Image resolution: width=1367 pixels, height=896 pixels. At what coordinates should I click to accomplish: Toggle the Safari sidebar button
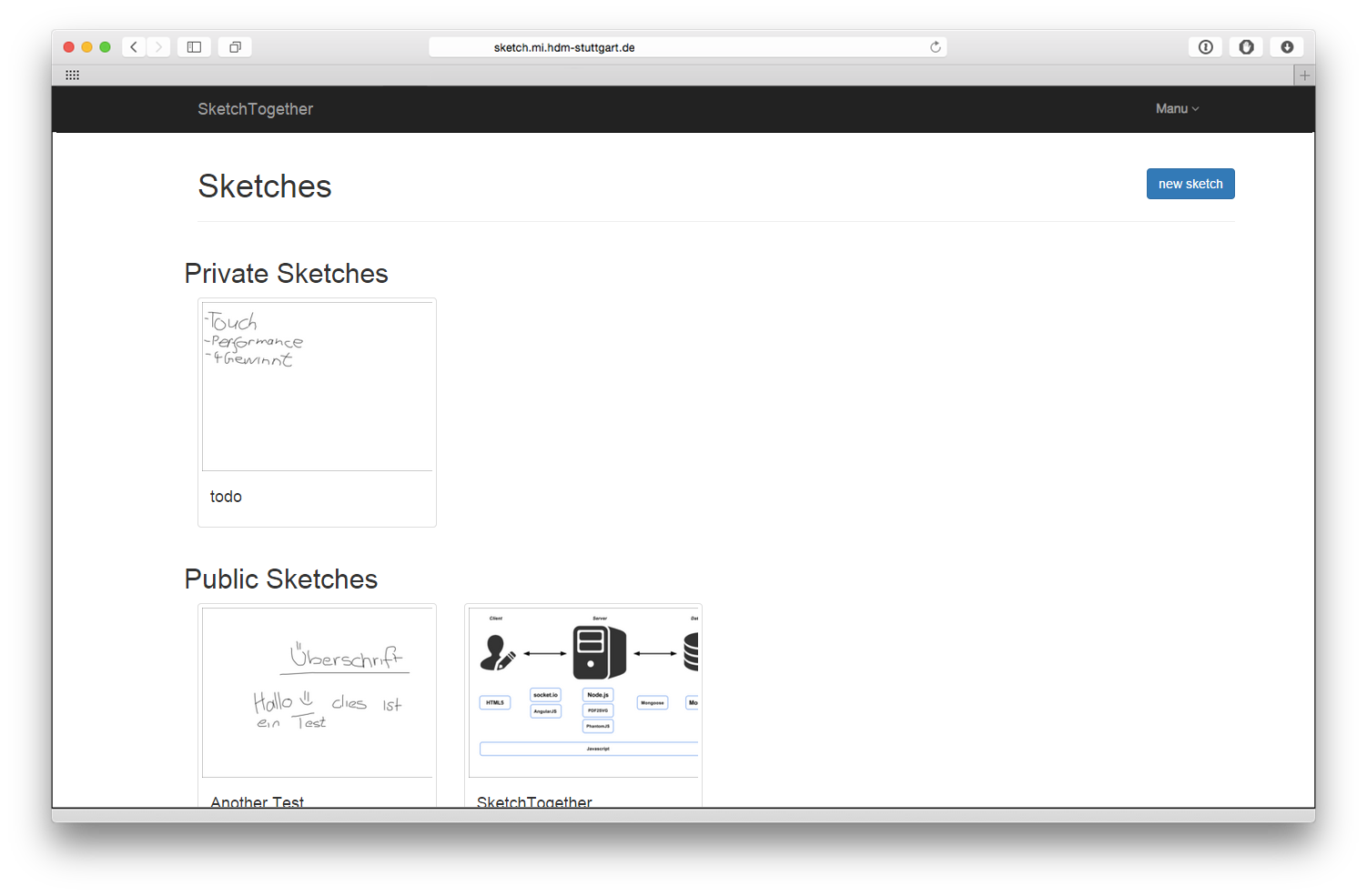[x=194, y=47]
